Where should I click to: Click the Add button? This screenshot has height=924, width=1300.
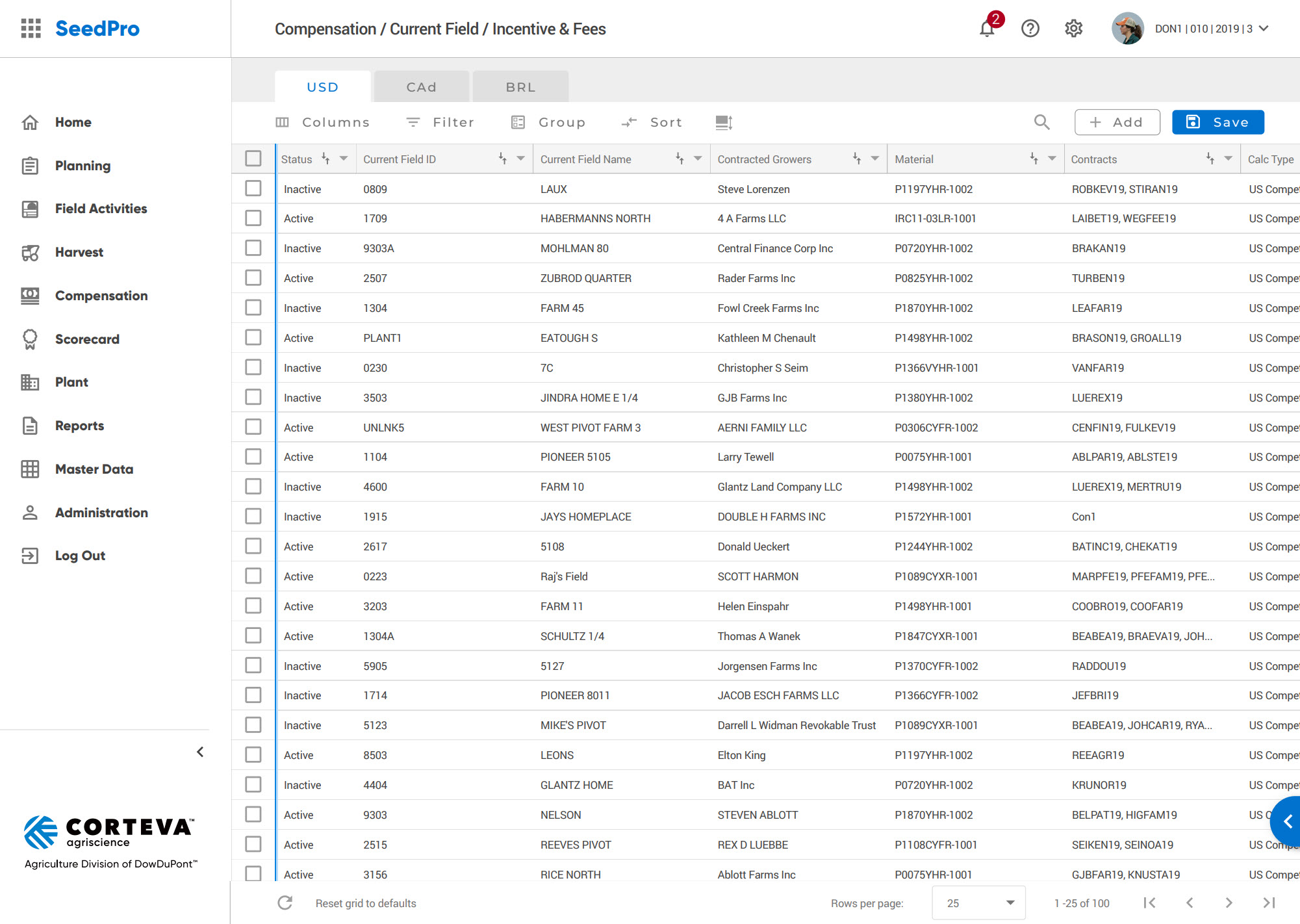[x=1117, y=122]
